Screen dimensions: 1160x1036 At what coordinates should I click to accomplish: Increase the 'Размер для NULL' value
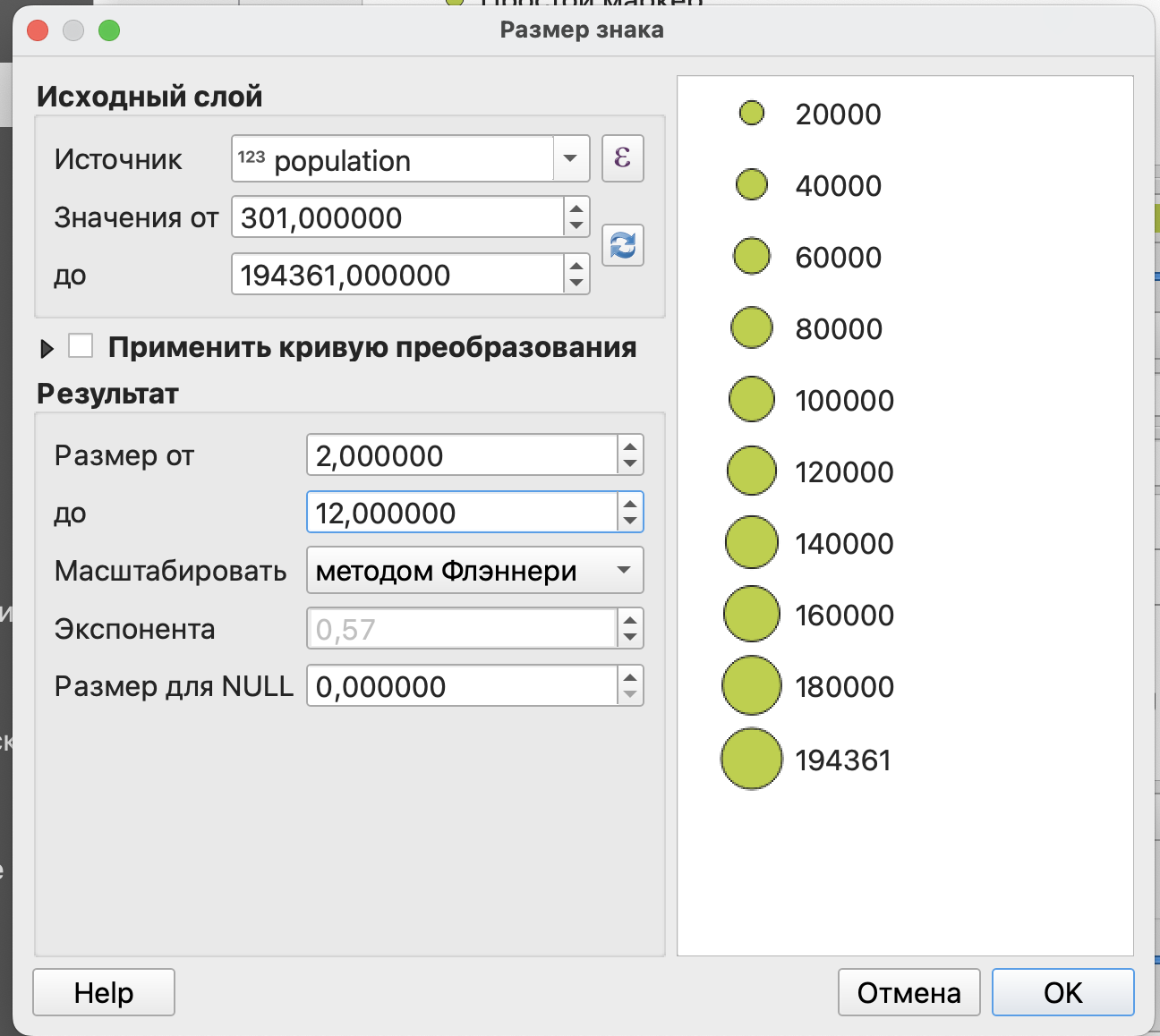(x=630, y=678)
